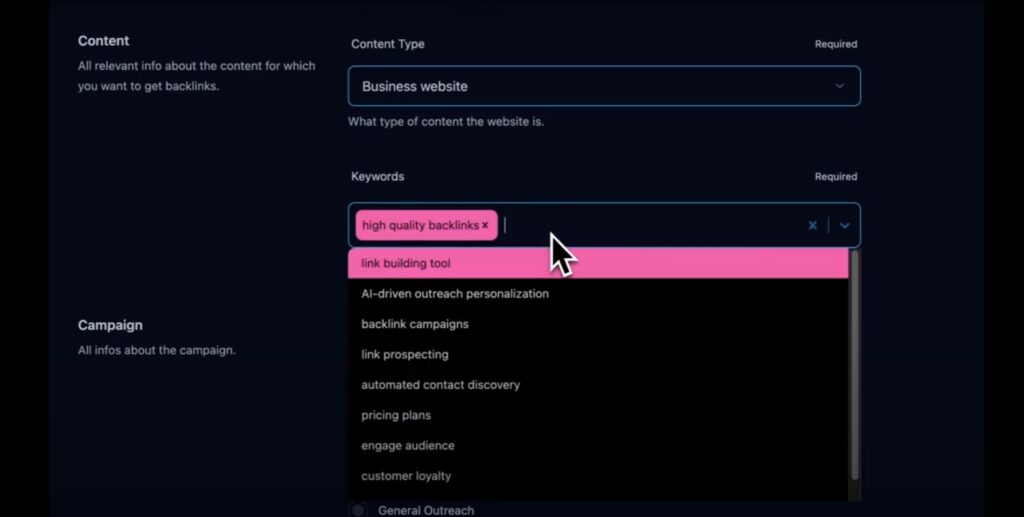Screen dimensions: 1024x517
Task: Click the keywords dropdown scrollbar
Action: [855, 366]
